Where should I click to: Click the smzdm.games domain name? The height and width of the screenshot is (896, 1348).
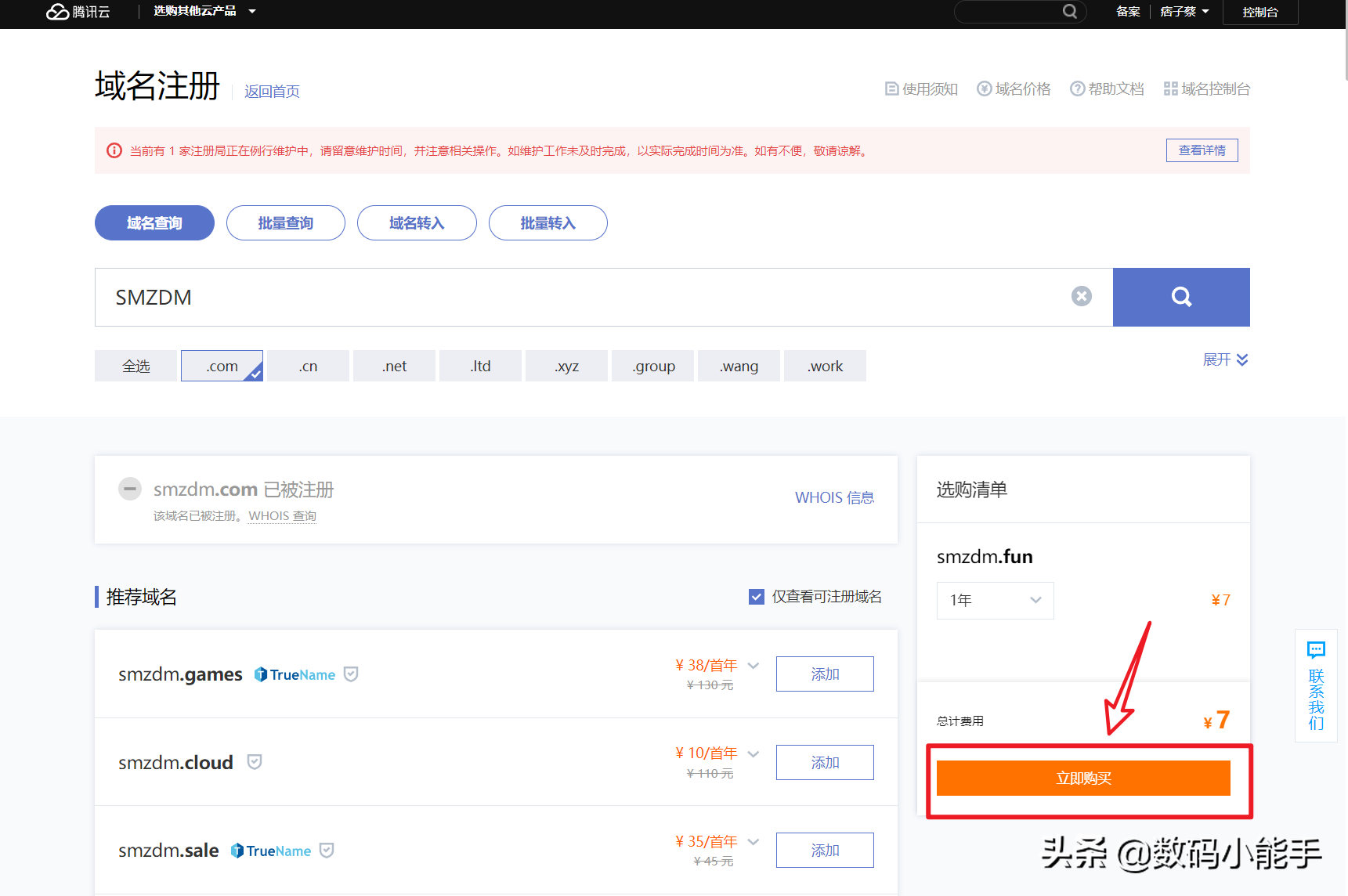(180, 674)
